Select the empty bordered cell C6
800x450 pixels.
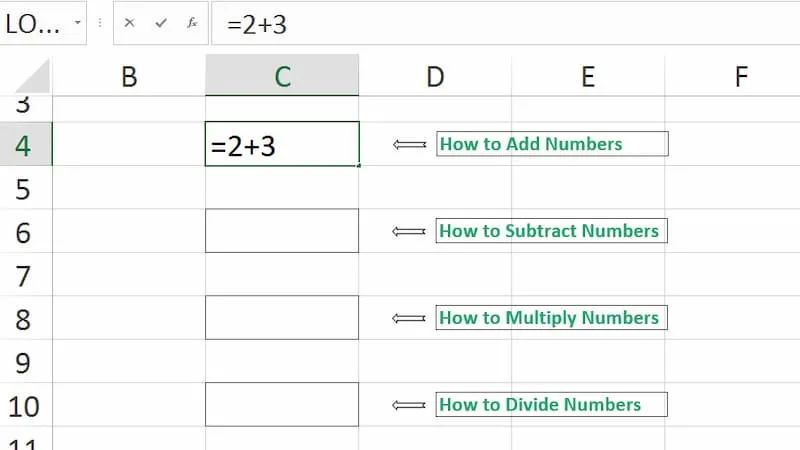tap(282, 231)
